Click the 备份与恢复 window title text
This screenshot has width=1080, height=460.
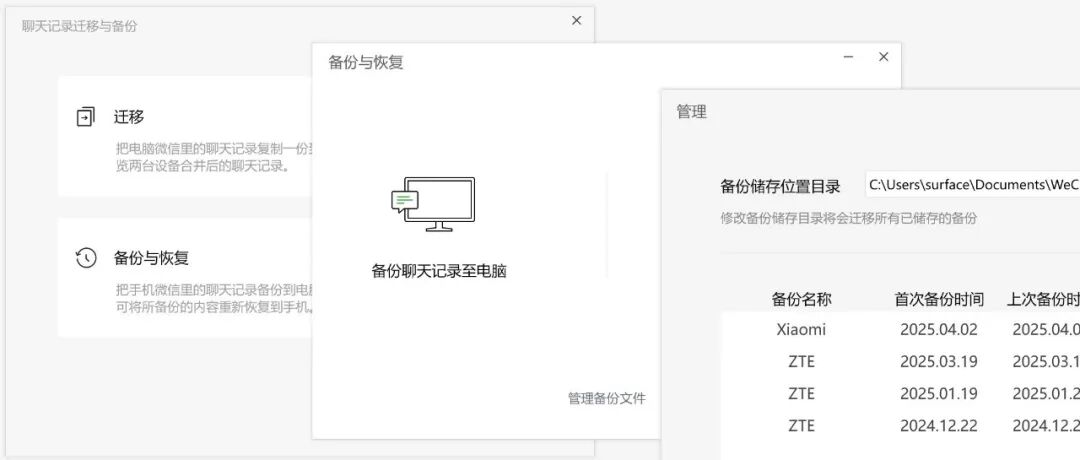pos(366,62)
